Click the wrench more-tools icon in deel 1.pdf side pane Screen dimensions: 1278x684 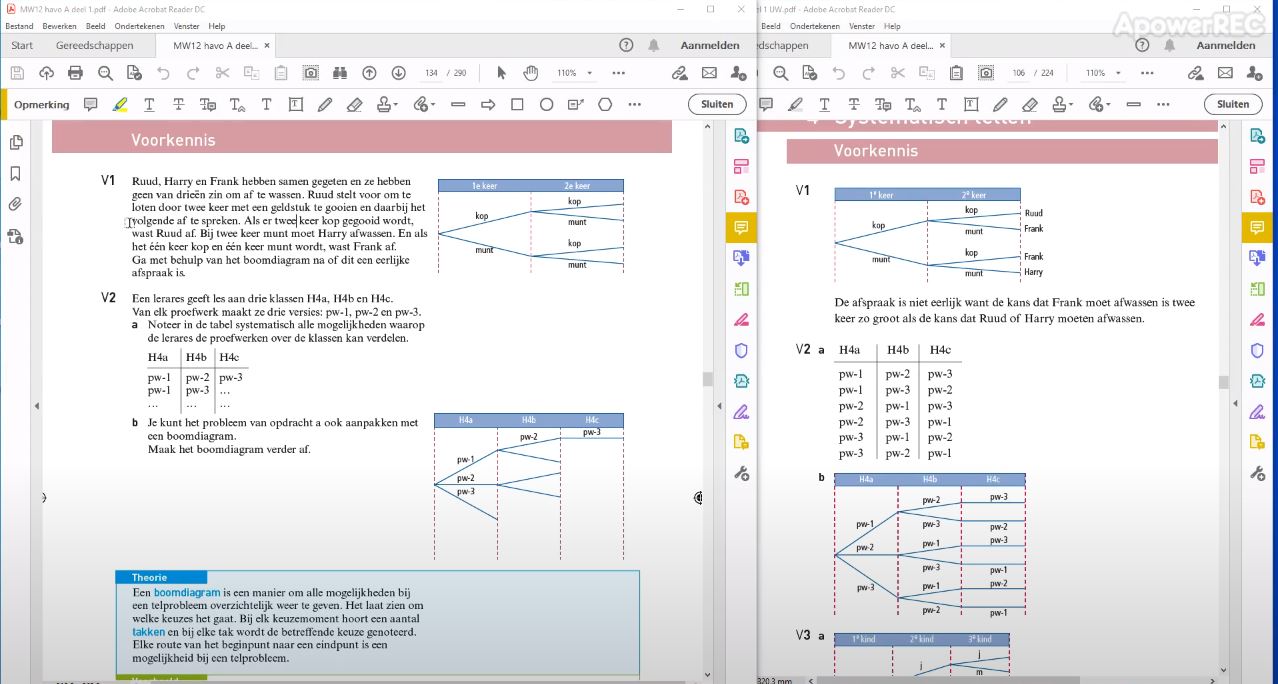coord(741,473)
